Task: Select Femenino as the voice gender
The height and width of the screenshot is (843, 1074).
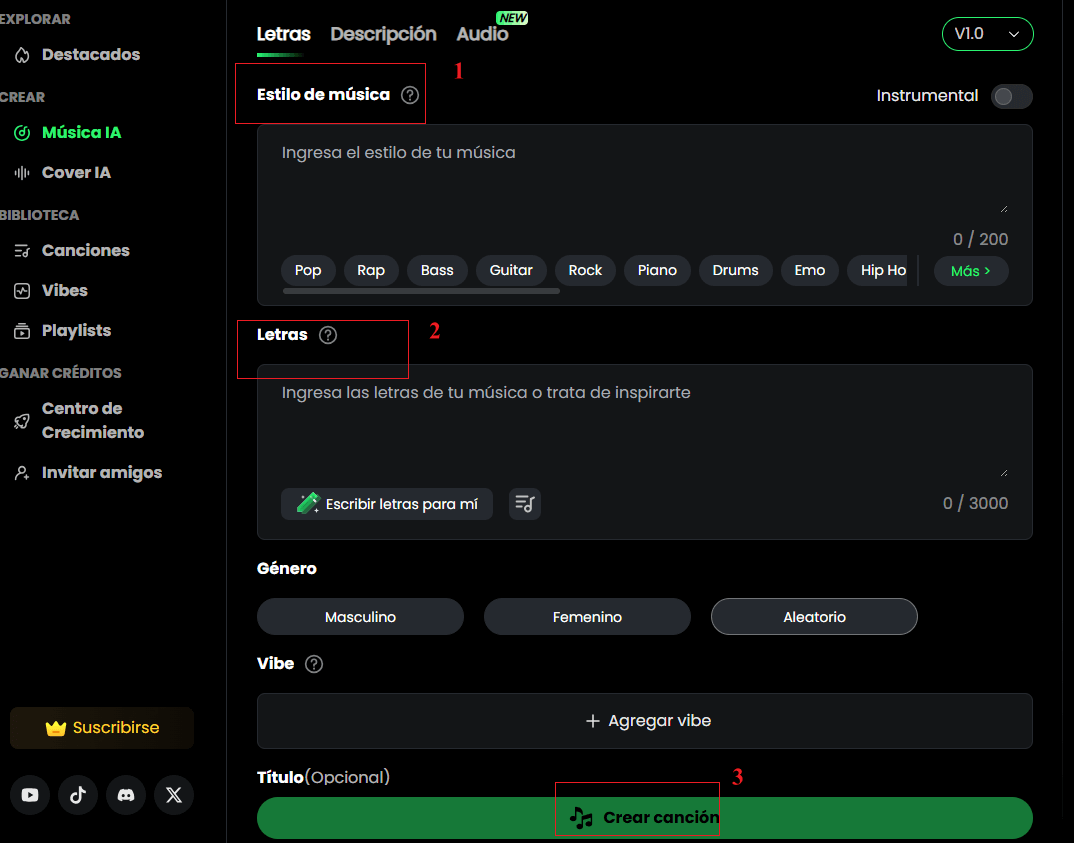Action: tap(587, 616)
